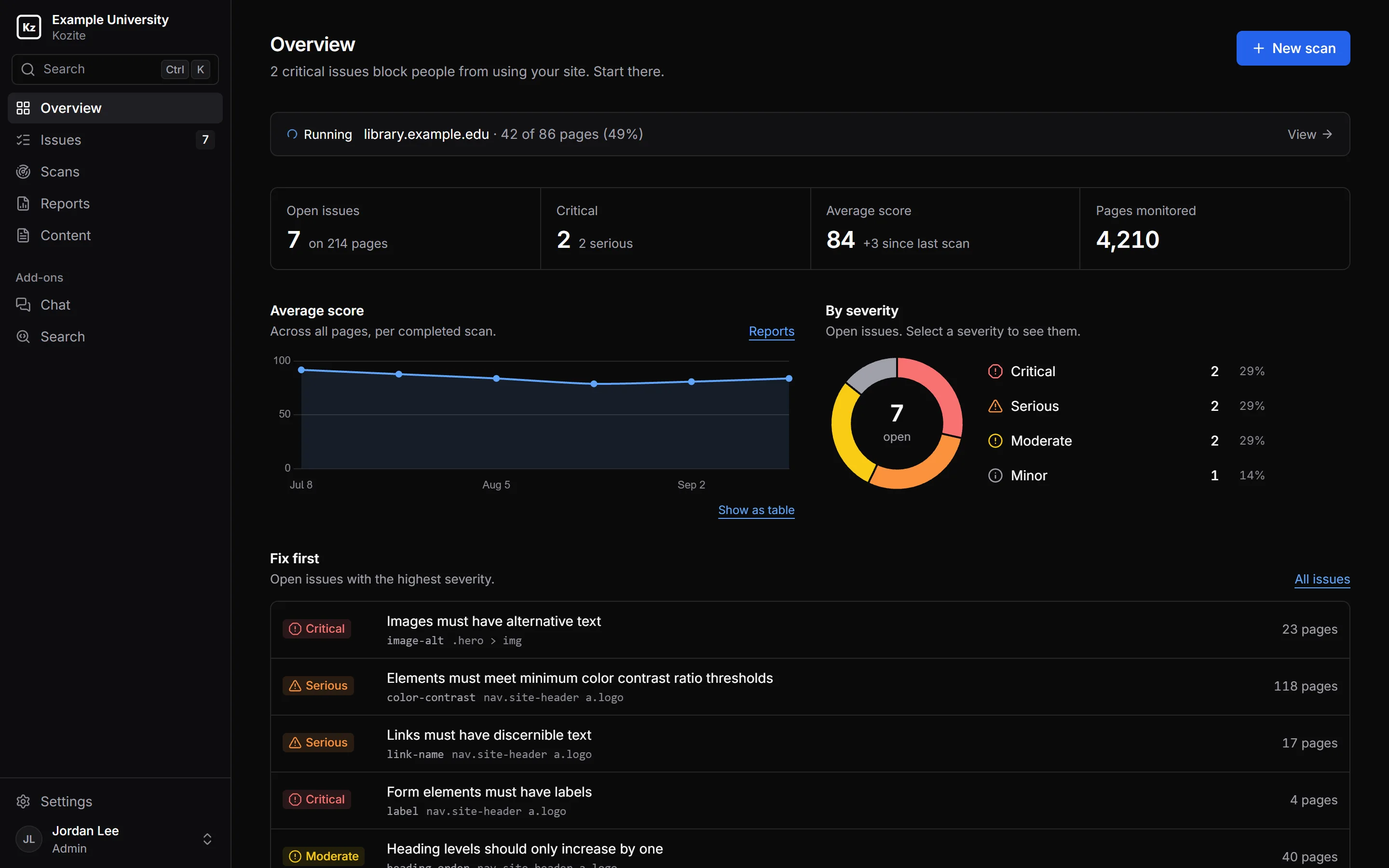The image size is (1389, 868).
Task: Click the plus icon on New scan
Action: click(x=1259, y=48)
